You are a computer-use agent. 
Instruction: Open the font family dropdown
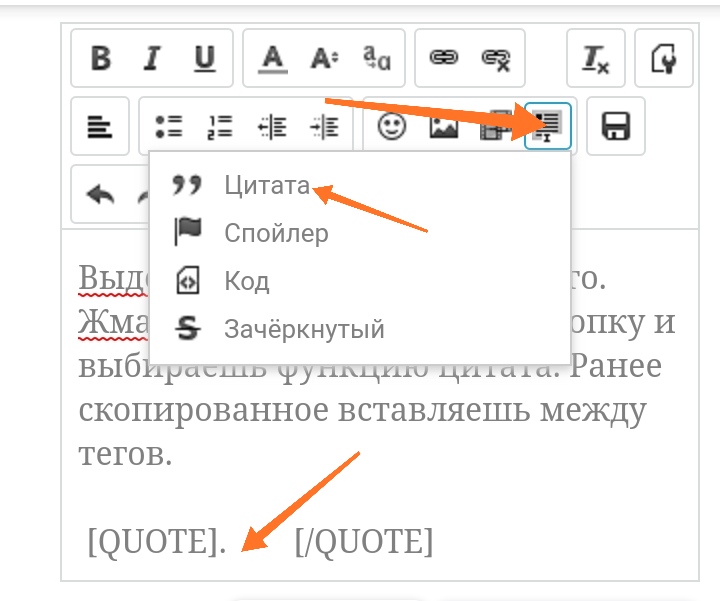point(376,59)
